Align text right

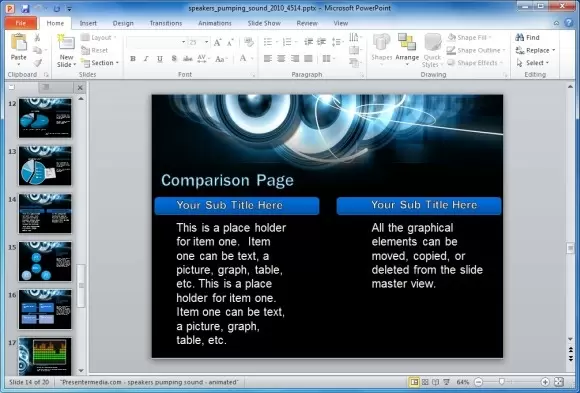tap(295, 58)
